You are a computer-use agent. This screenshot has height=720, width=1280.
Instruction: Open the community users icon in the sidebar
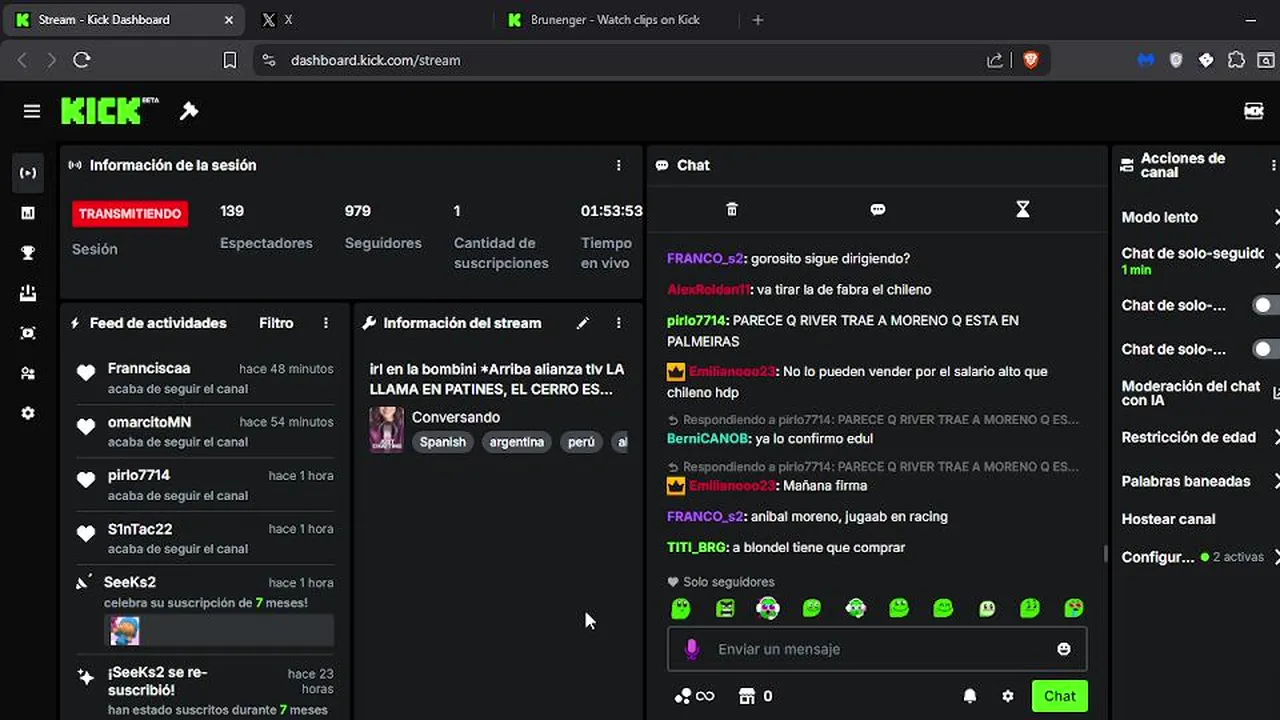tap(28, 373)
